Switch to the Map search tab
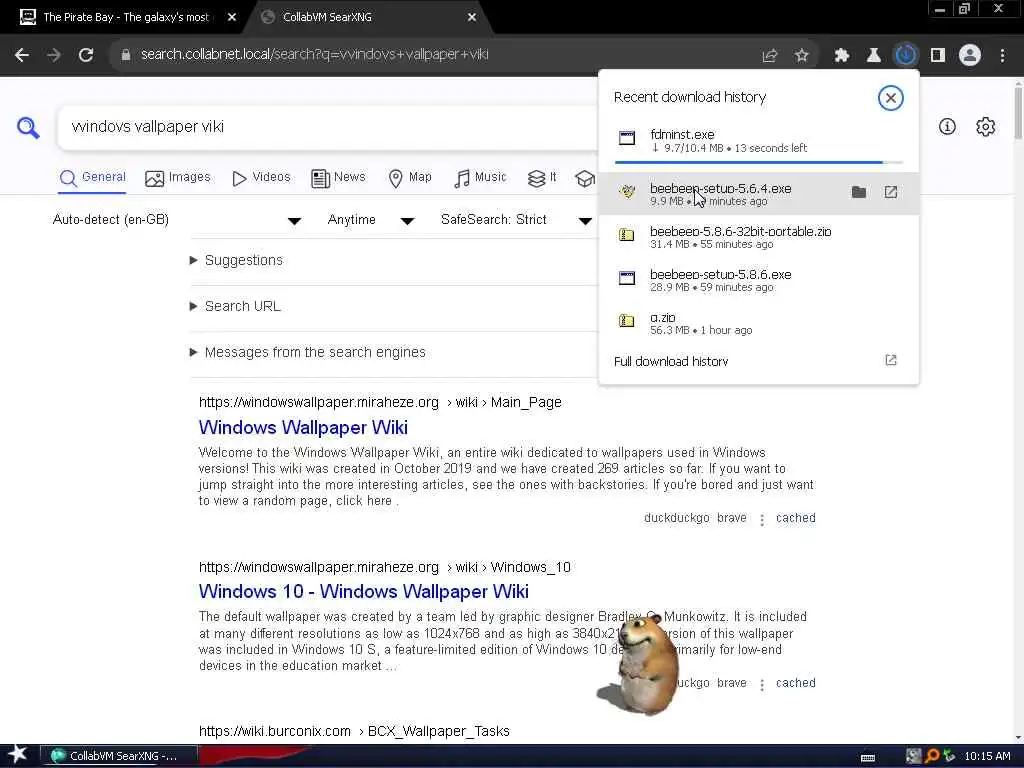Screen dimensions: 1024x768 point(410,178)
